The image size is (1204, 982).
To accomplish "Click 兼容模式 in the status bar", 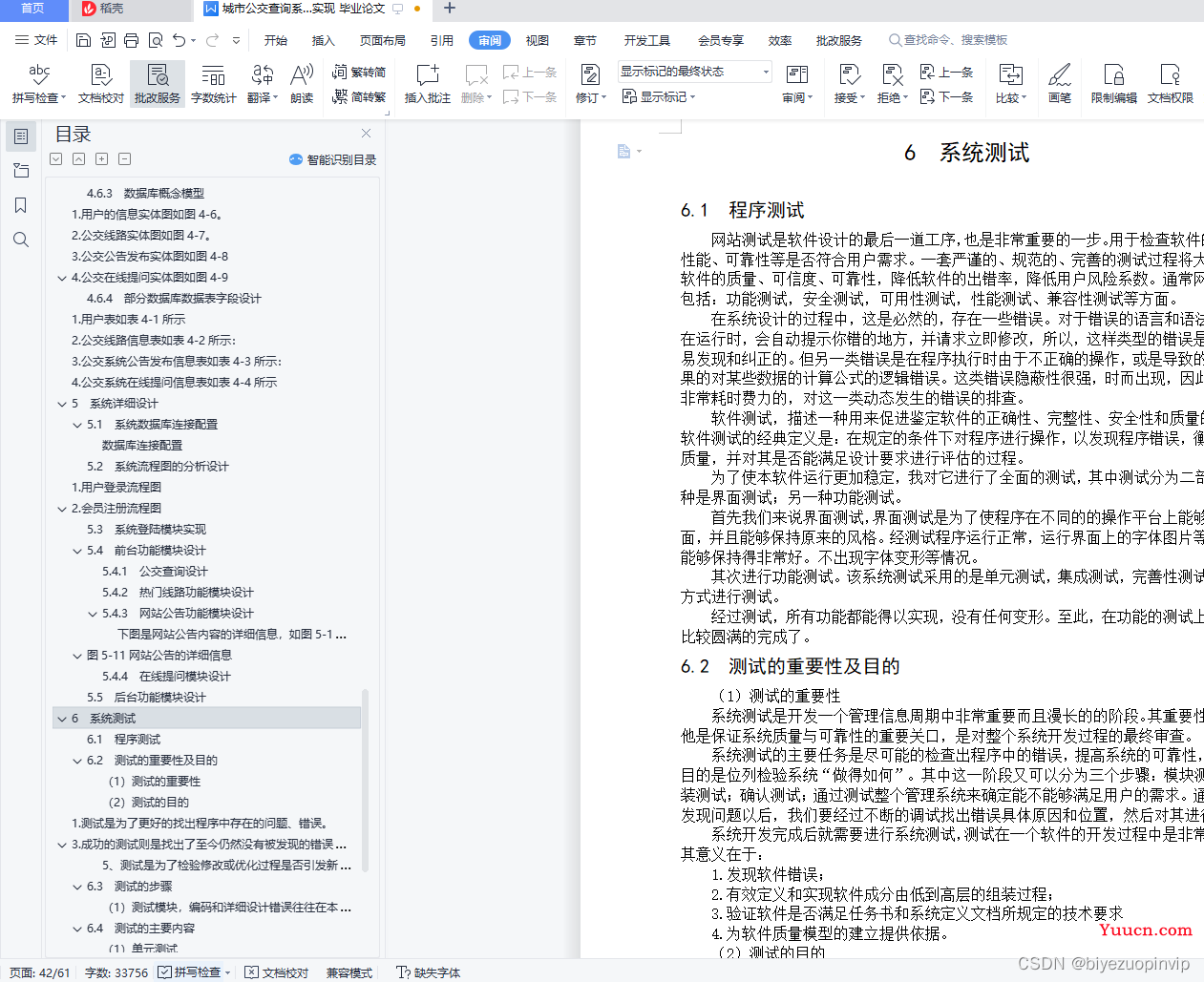I will point(349,972).
